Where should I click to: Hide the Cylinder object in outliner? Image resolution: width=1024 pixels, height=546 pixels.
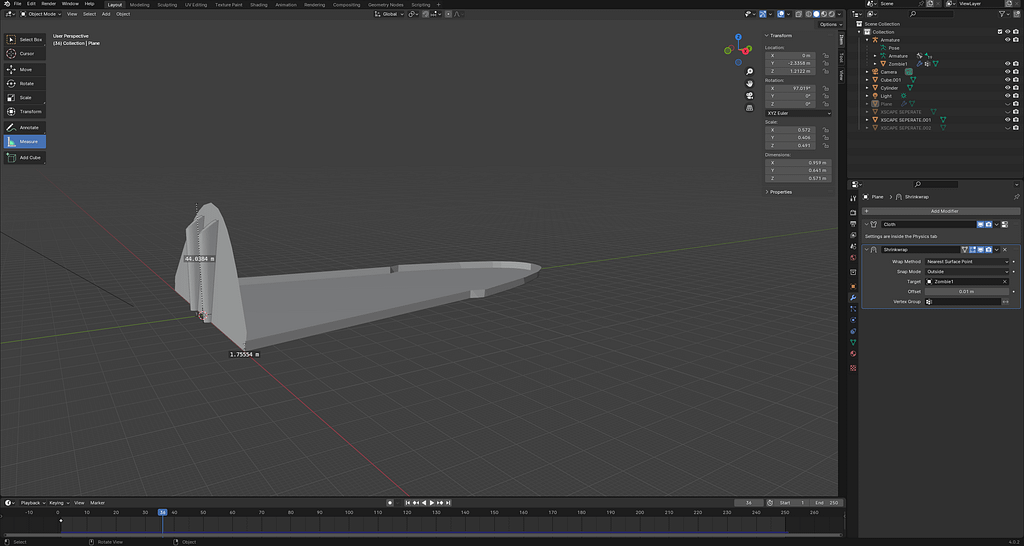click(x=1007, y=88)
